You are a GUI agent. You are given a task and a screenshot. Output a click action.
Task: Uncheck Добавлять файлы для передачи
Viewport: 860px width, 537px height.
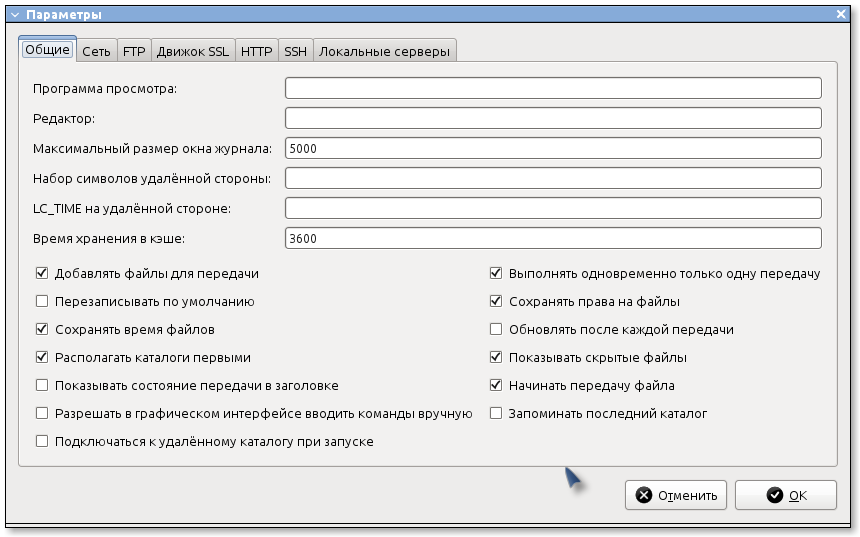click(42, 273)
